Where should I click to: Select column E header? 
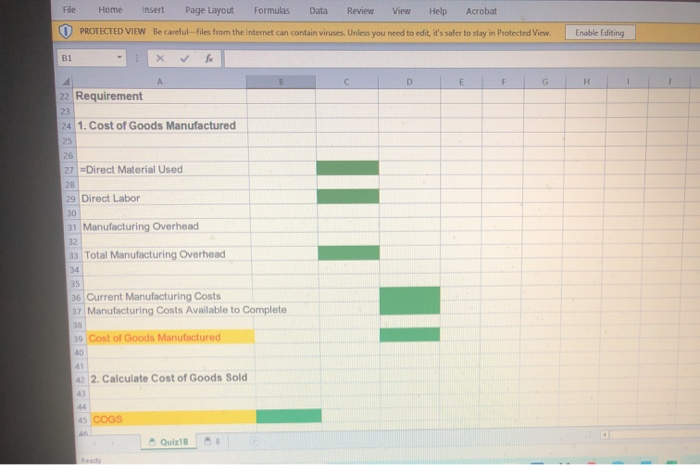pos(461,82)
